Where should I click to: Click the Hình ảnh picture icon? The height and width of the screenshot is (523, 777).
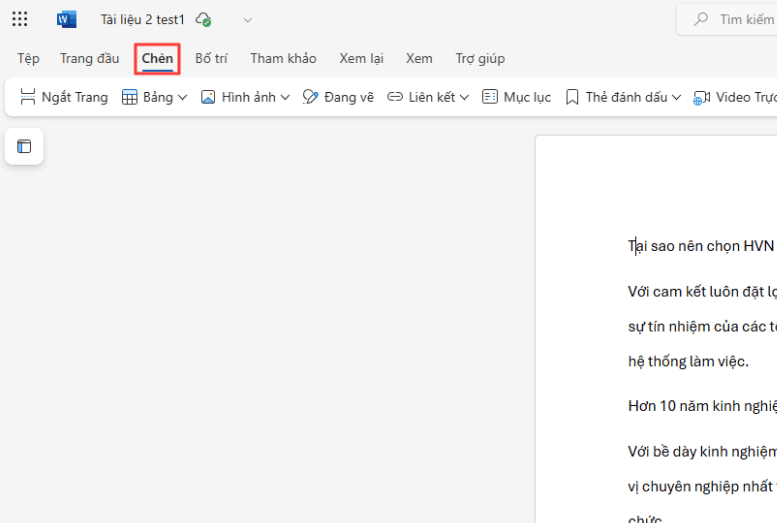[x=208, y=97]
